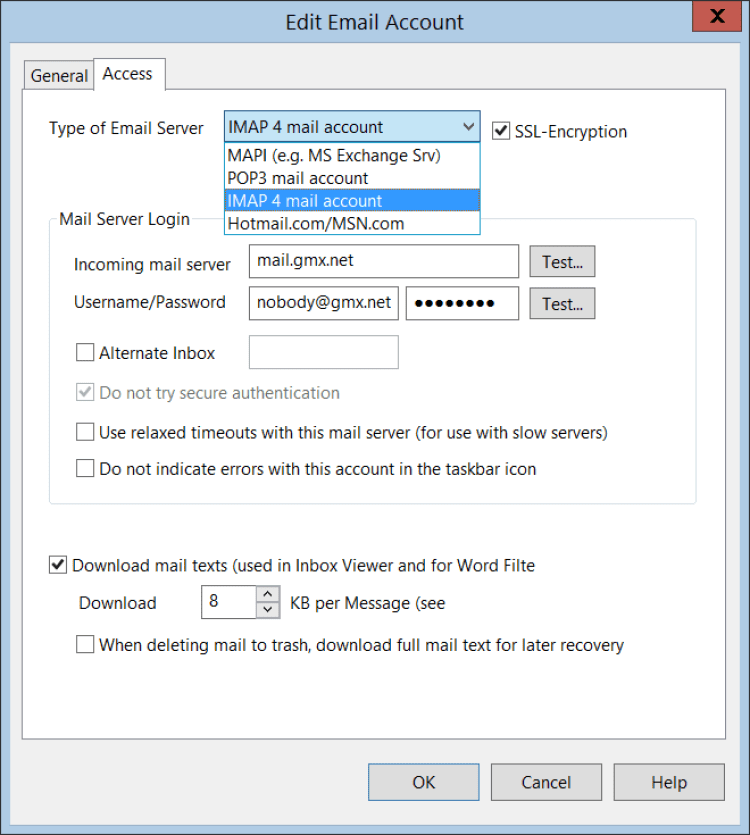Confirm with the OK button
The width and height of the screenshot is (750, 835).
click(x=423, y=782)
